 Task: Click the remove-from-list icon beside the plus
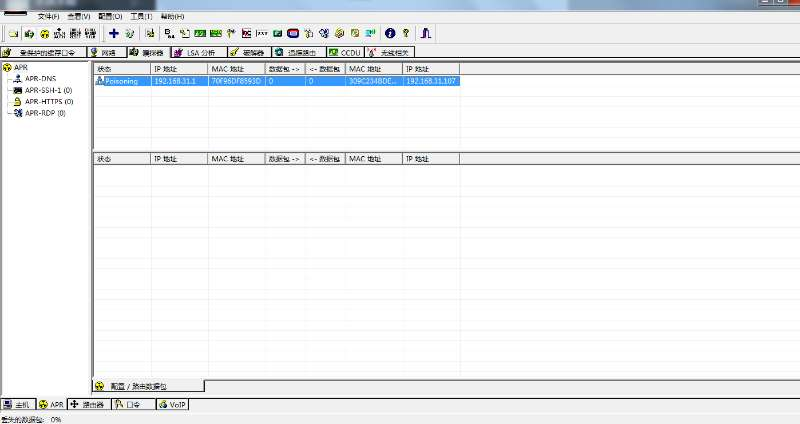pyautogui.click(x=130, y=34)
